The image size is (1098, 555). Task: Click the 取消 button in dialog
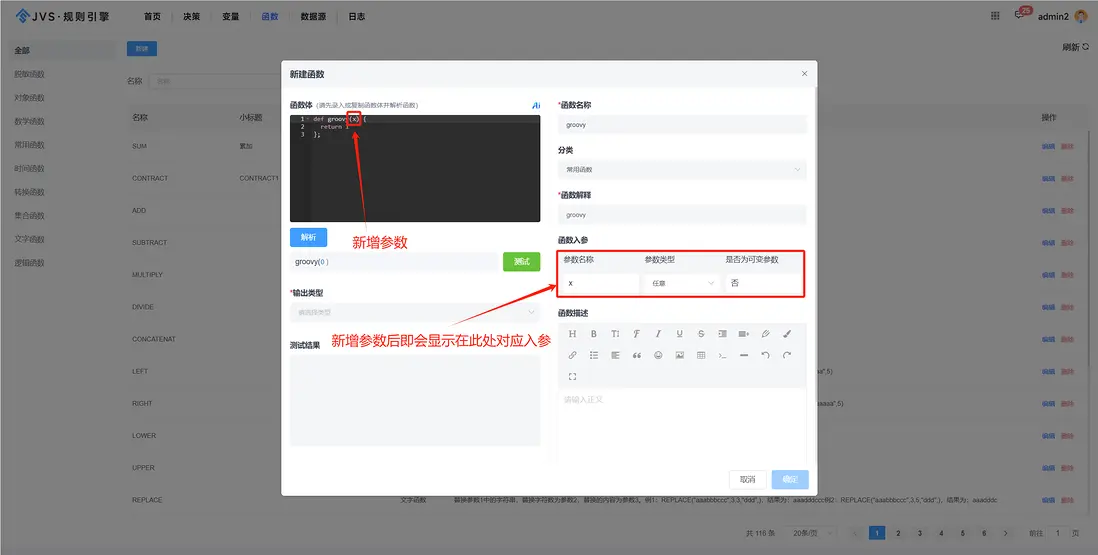click(748, 479)
